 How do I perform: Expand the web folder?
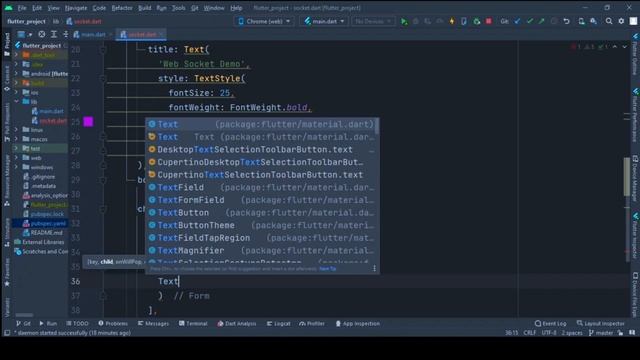16,158
